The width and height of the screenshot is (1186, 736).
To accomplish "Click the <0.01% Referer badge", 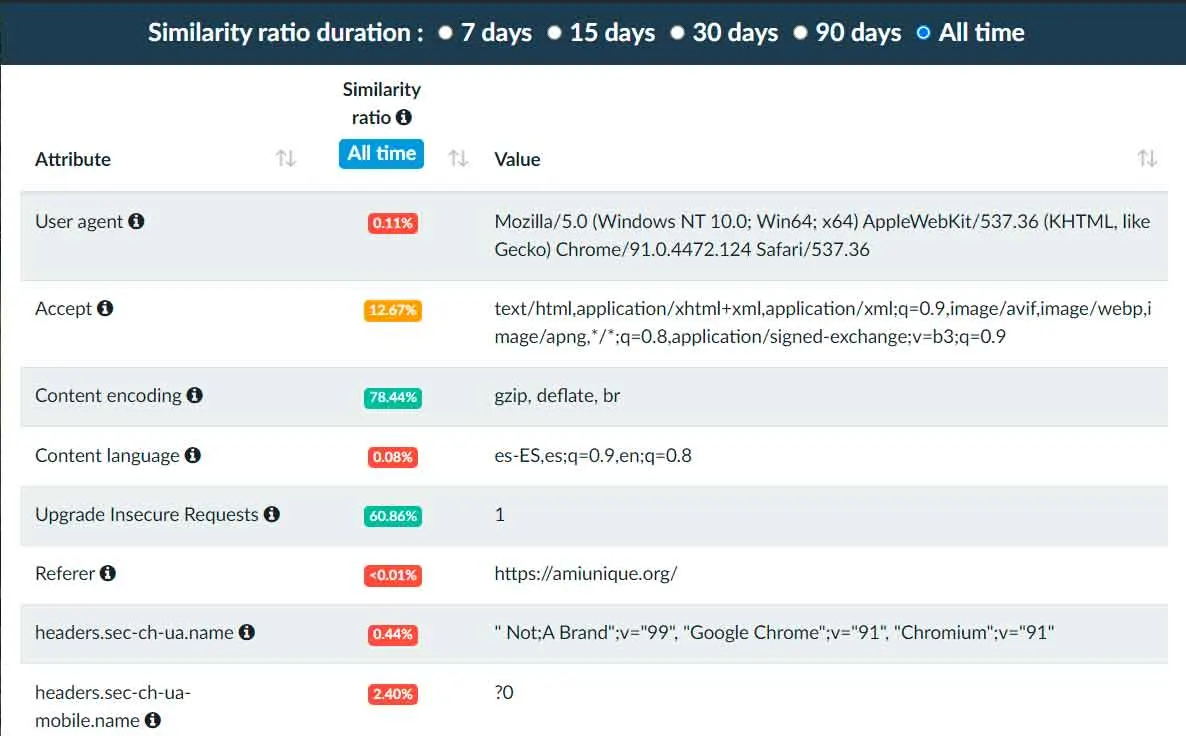I will (393, 575).
